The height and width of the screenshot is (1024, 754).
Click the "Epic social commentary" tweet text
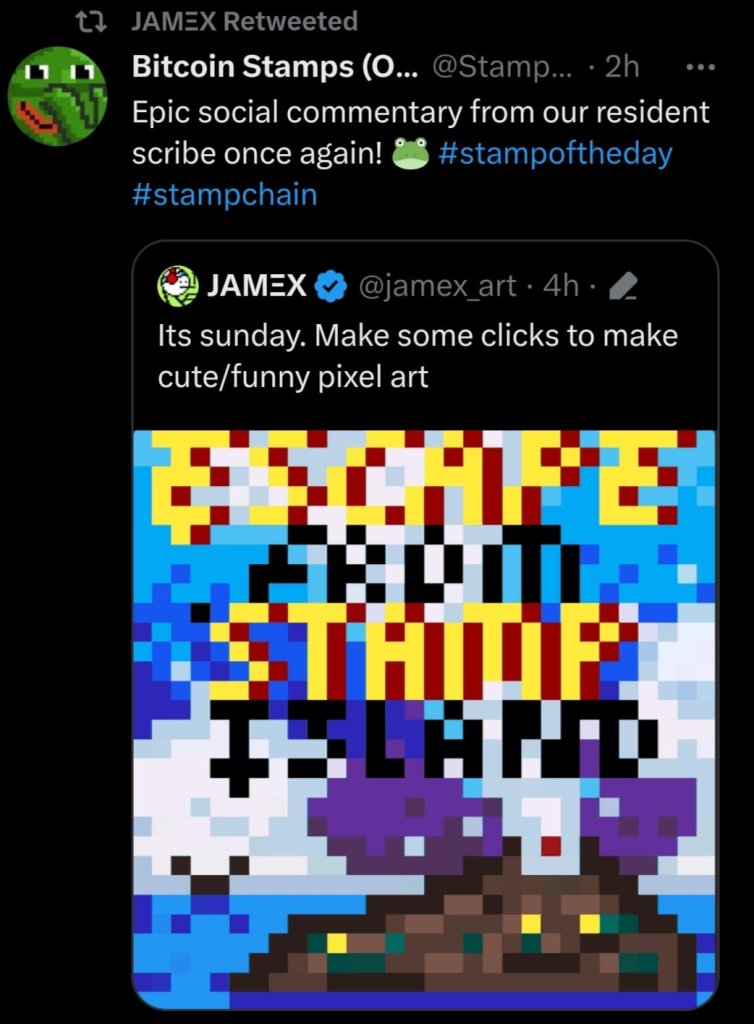[420, 111]
